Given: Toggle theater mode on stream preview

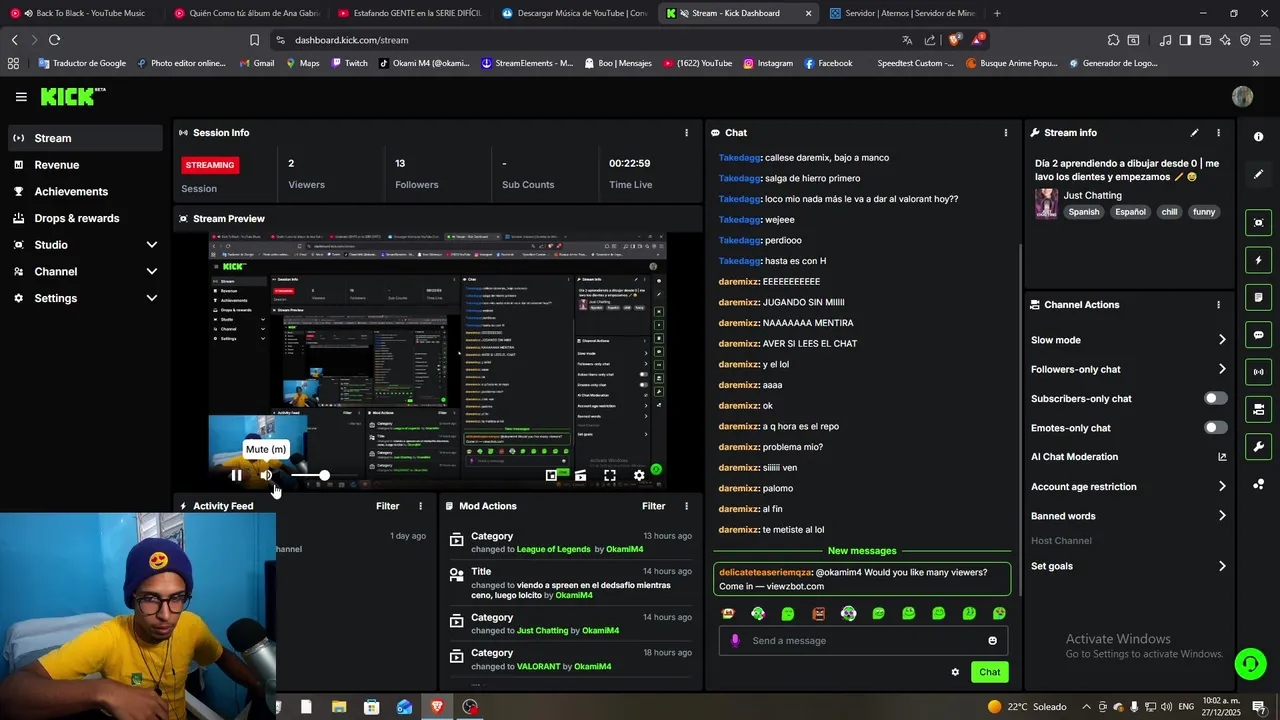Looking at the screenshot, I should click(580, 476).
